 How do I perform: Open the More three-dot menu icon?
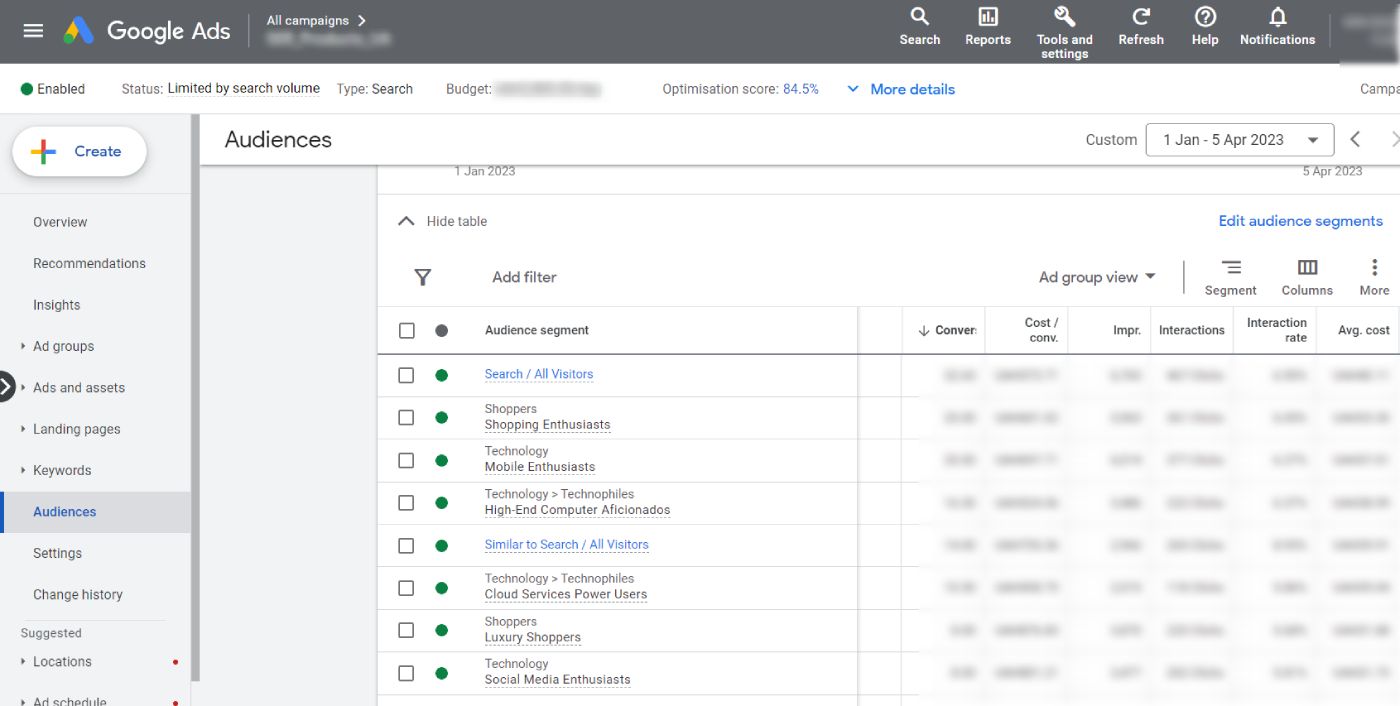point(1373,266)
